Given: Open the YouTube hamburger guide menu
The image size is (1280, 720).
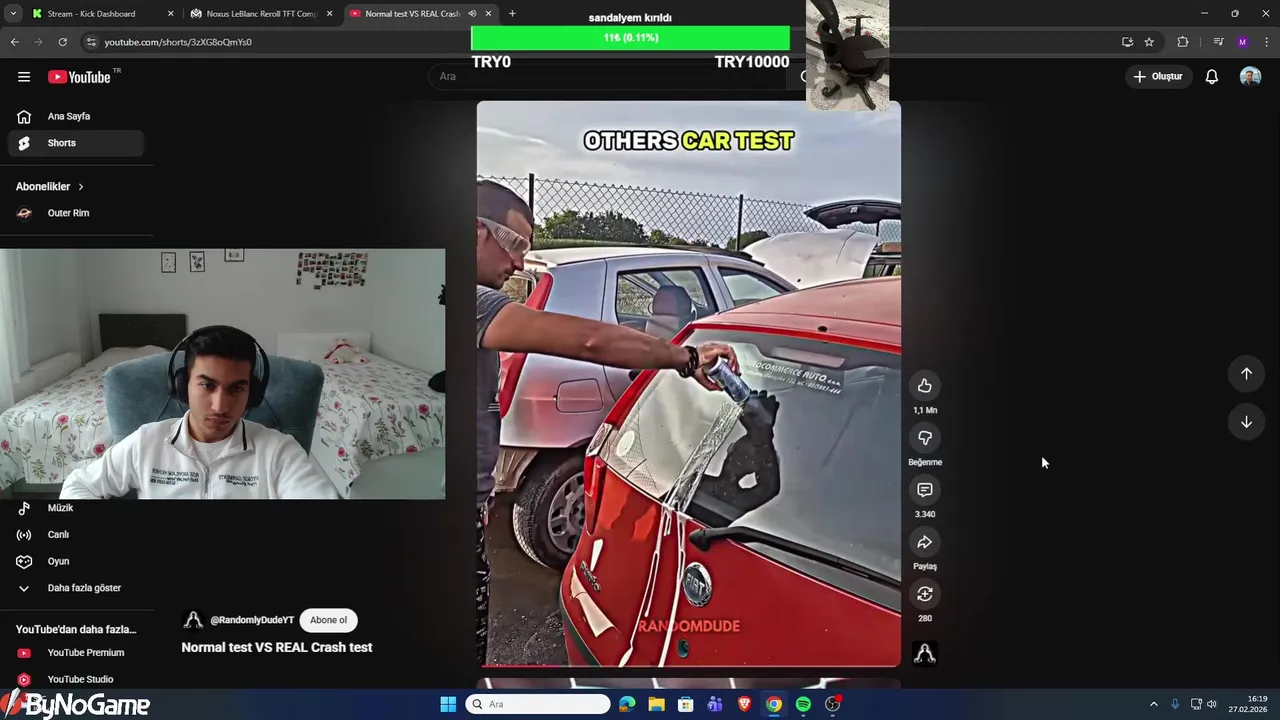Looking at the screenshot, I should tap(24, 77).
